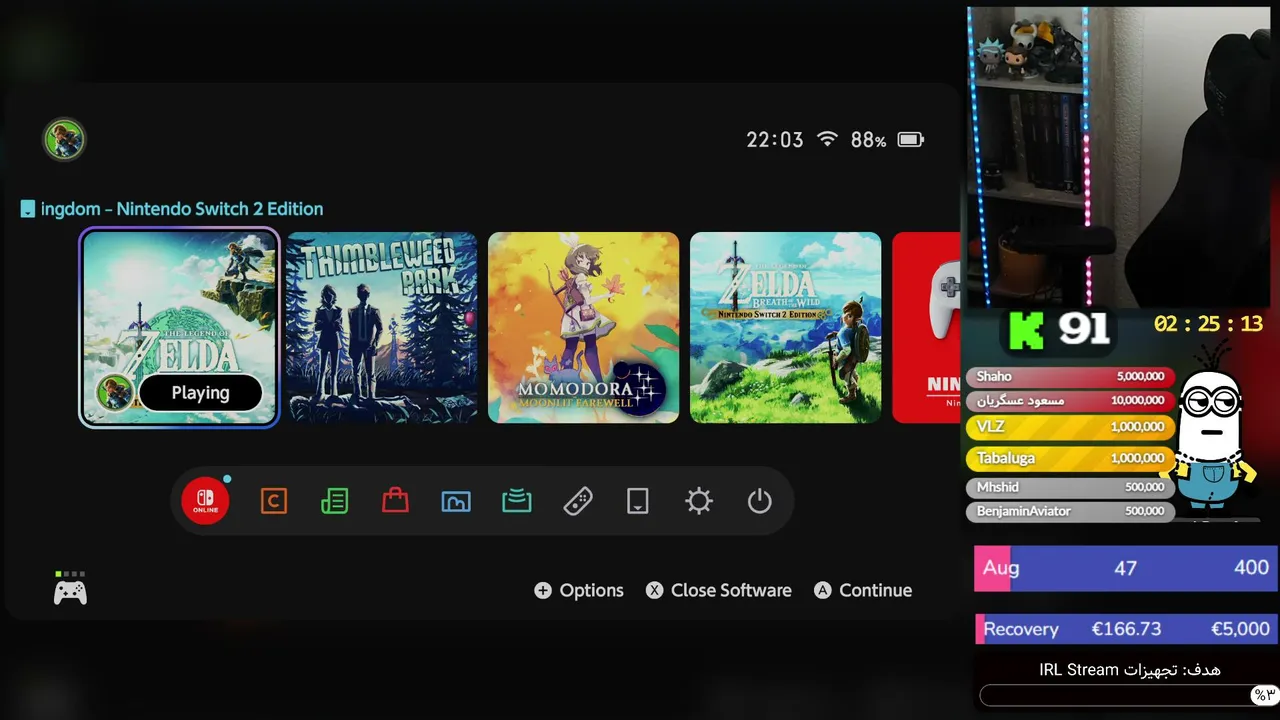Select the Sleep Mode power icon

point(760,501)
